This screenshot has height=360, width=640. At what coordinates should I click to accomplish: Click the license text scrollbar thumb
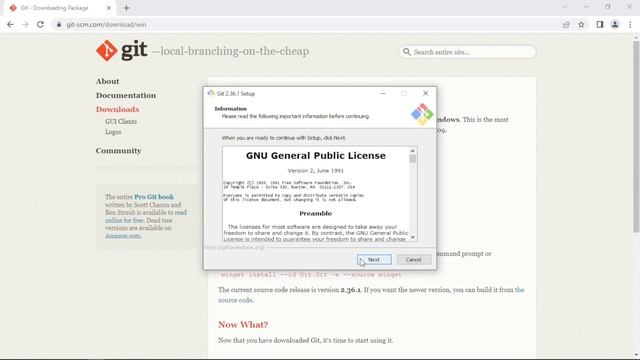(x=413, y=159)
